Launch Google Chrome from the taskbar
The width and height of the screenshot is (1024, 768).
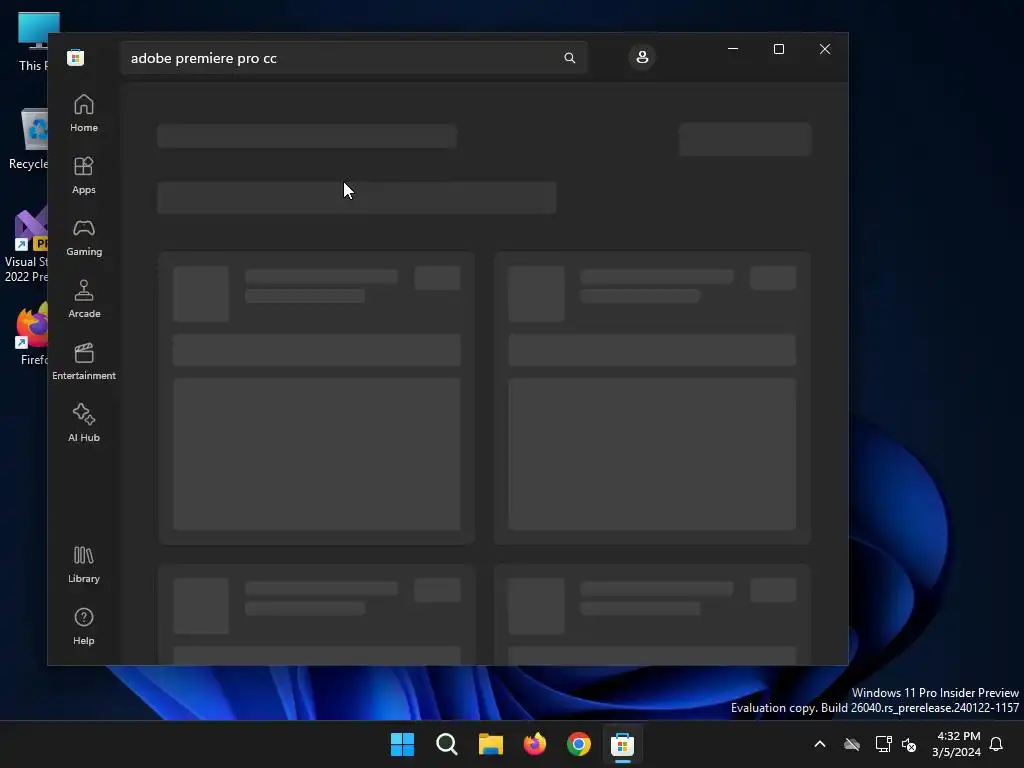[x=579, y=744]
